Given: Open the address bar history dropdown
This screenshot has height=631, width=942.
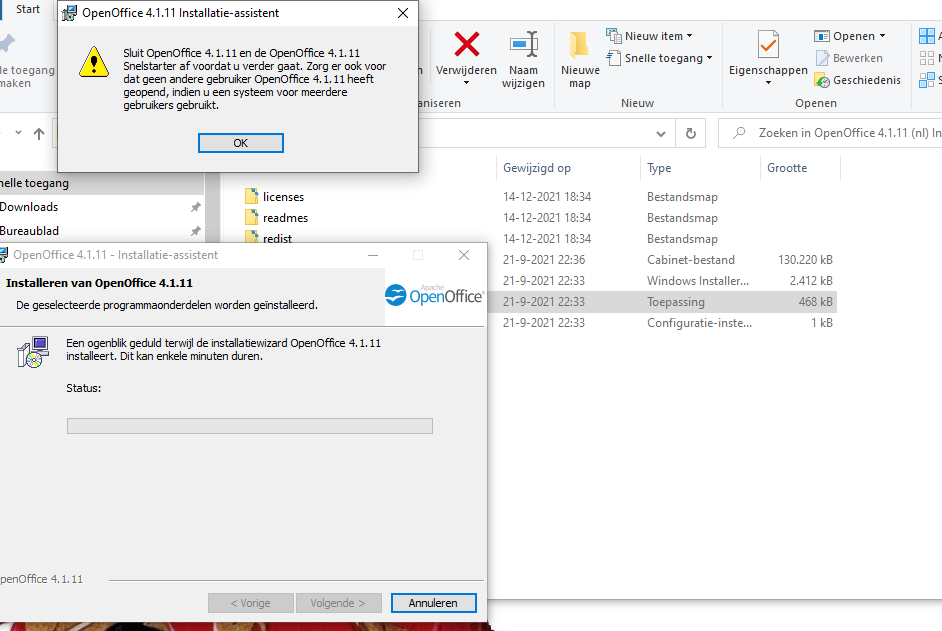Looking at the screenshot, I should [x=660, y=133].
